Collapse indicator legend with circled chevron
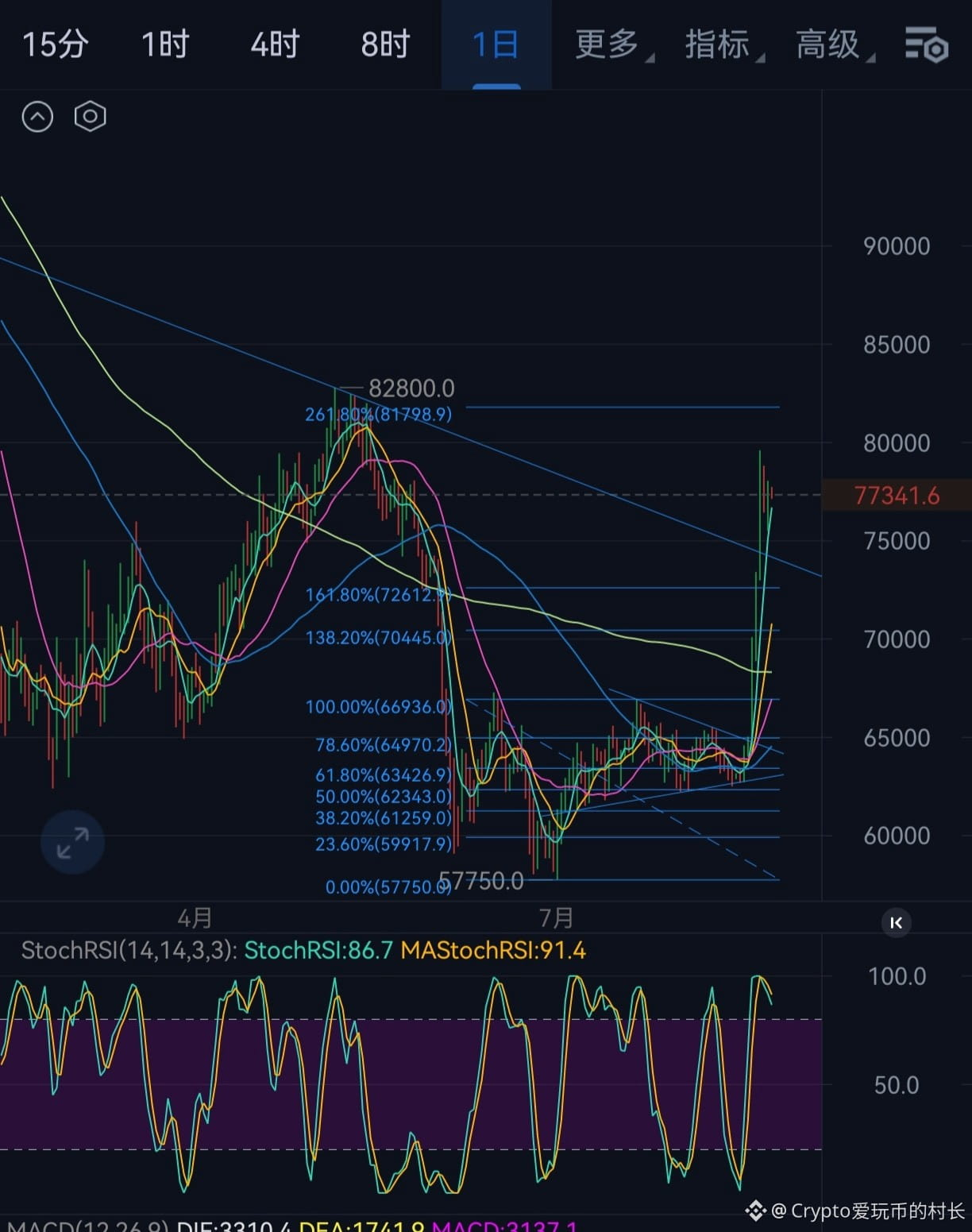 pyautogui.click(x=37, y=117)
